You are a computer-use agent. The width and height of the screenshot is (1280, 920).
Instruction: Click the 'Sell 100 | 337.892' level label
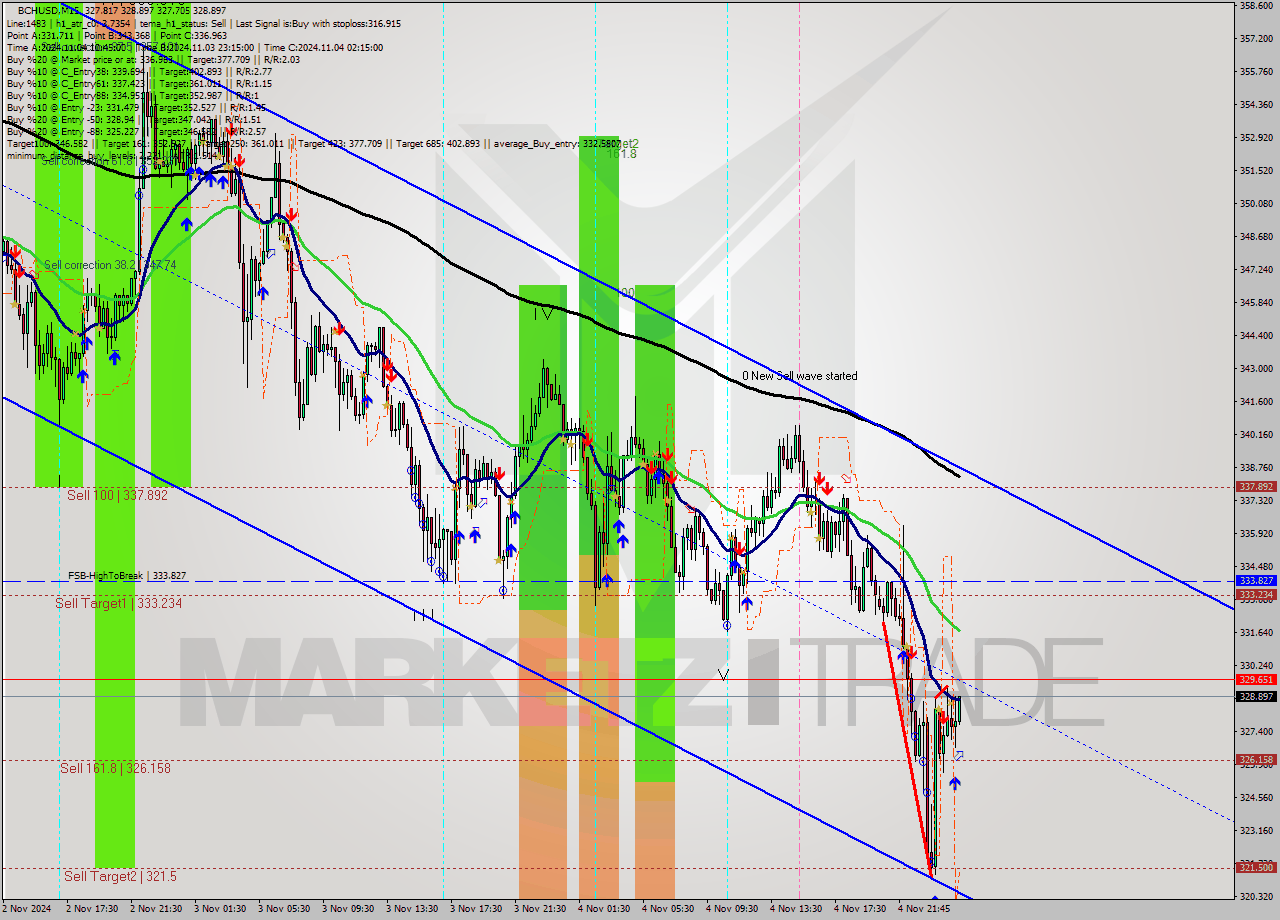pos(117,495)
